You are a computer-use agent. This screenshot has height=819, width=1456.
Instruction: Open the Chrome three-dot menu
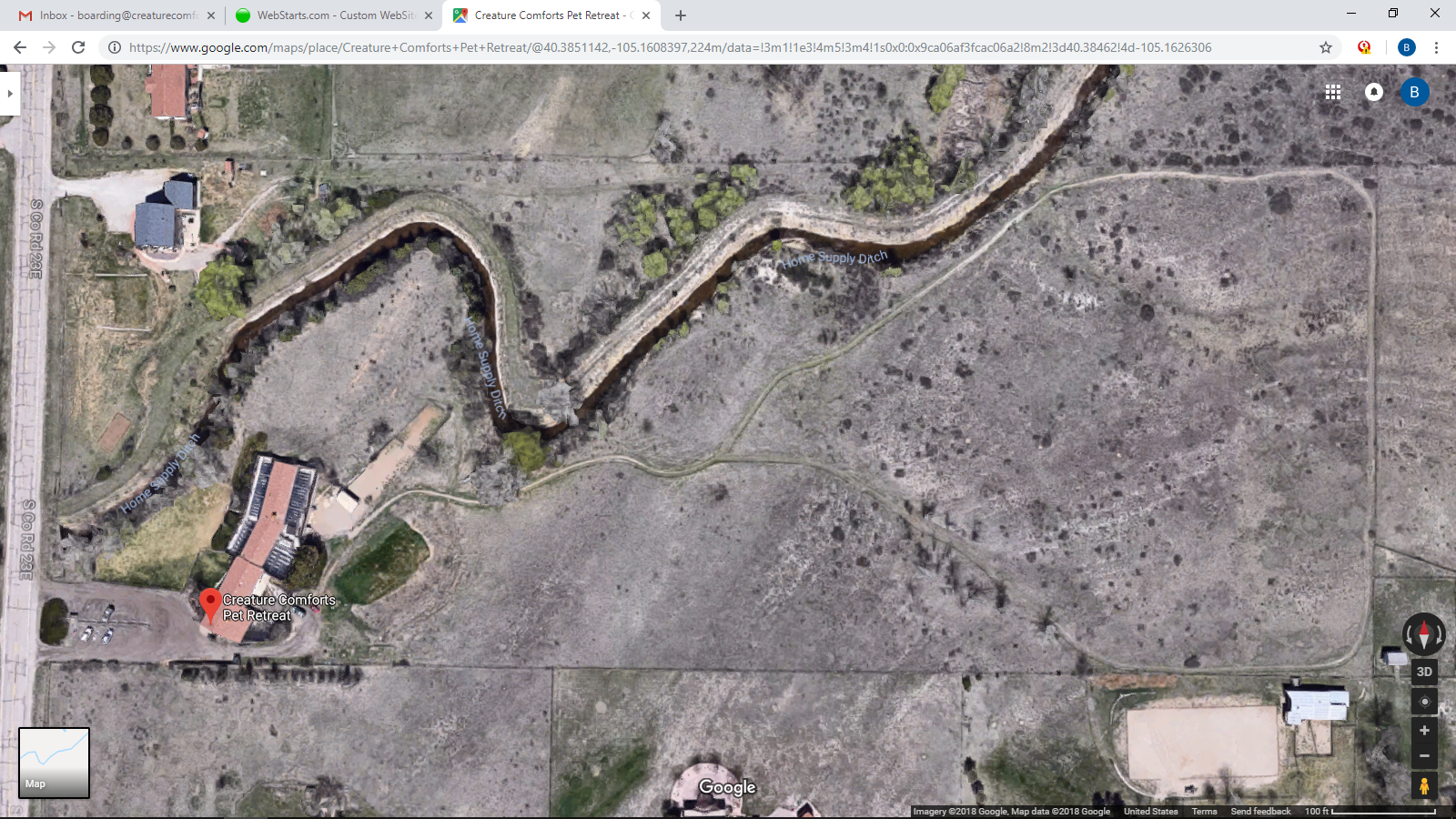point(1436,47)
